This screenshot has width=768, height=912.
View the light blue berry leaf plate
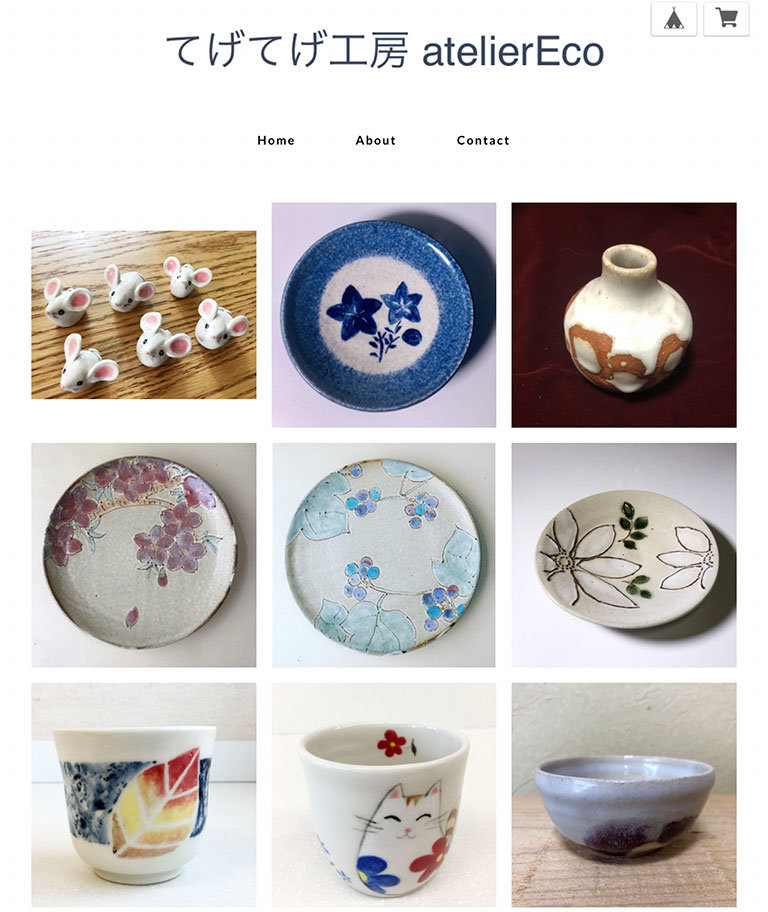coord(384,555)
